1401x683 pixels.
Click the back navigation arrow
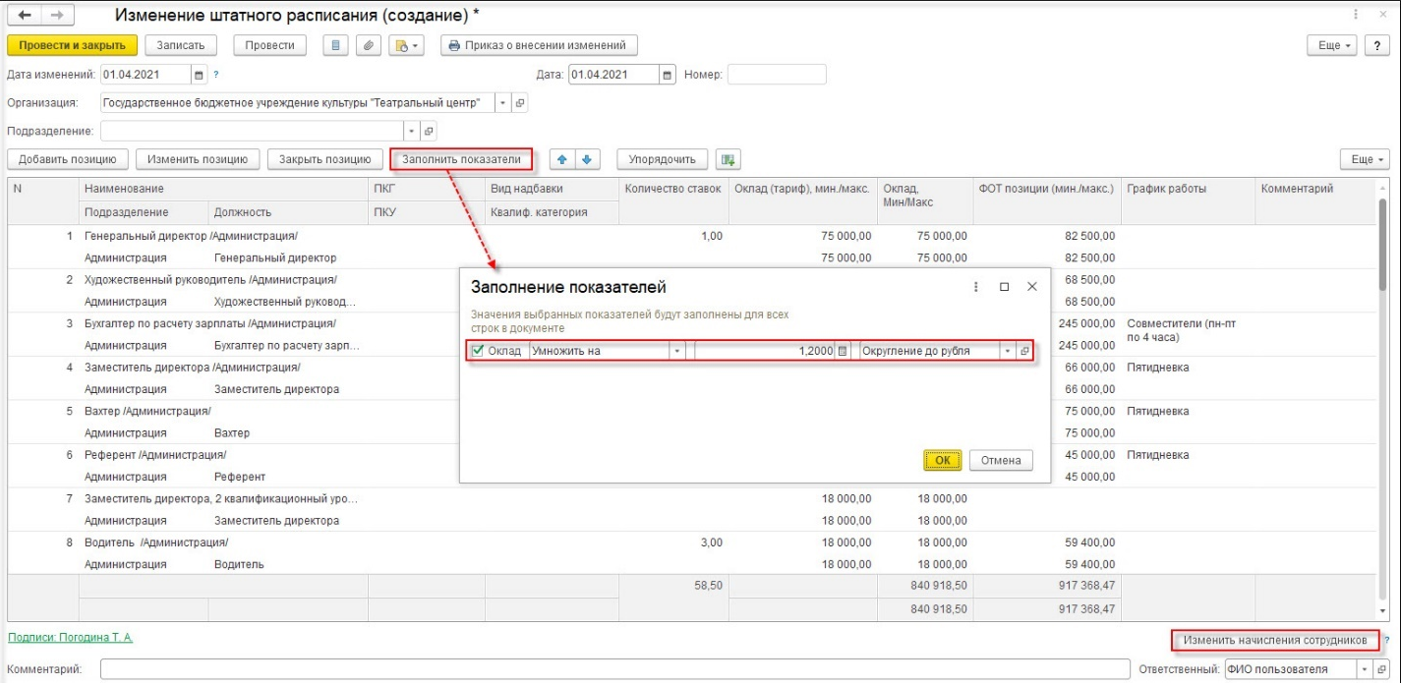tap(24, 16)
